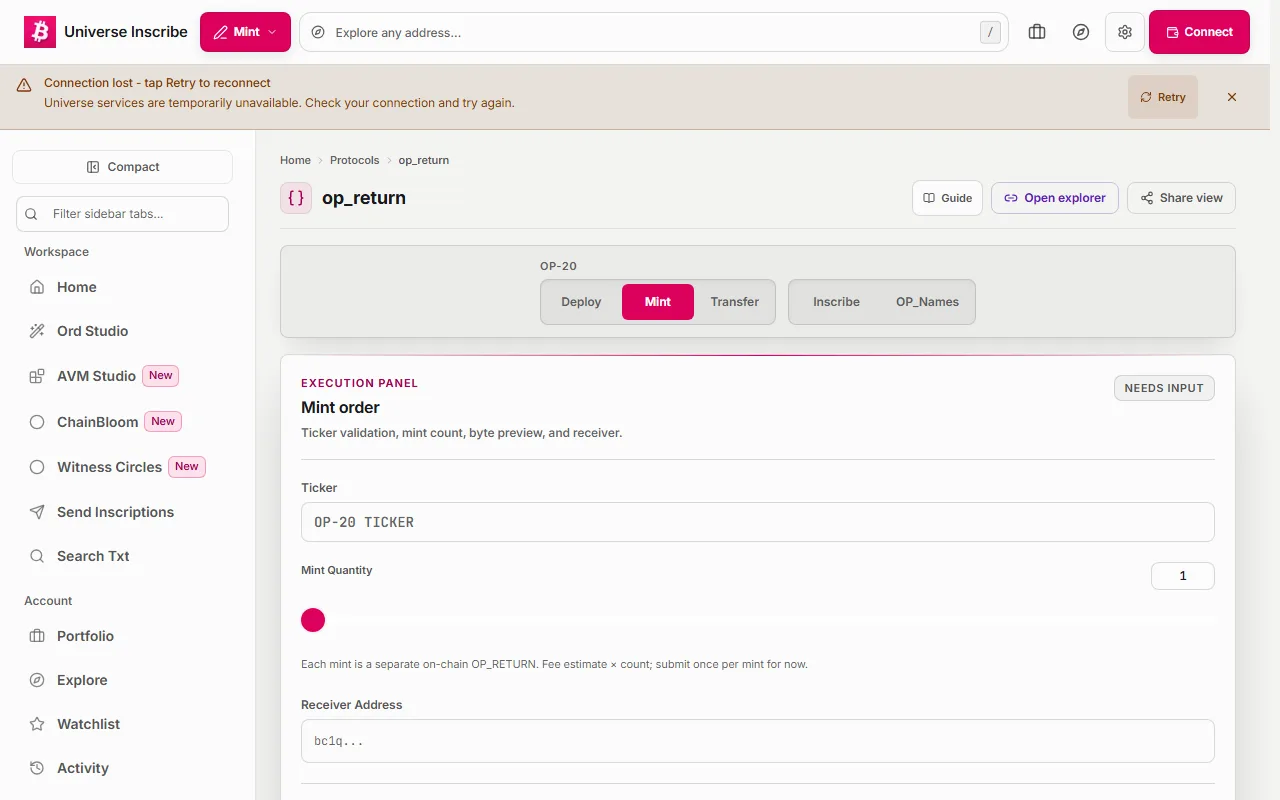Click the EXECUTION PANEL label
This screenshot has height=800, width=1280.
click(360, 383)
